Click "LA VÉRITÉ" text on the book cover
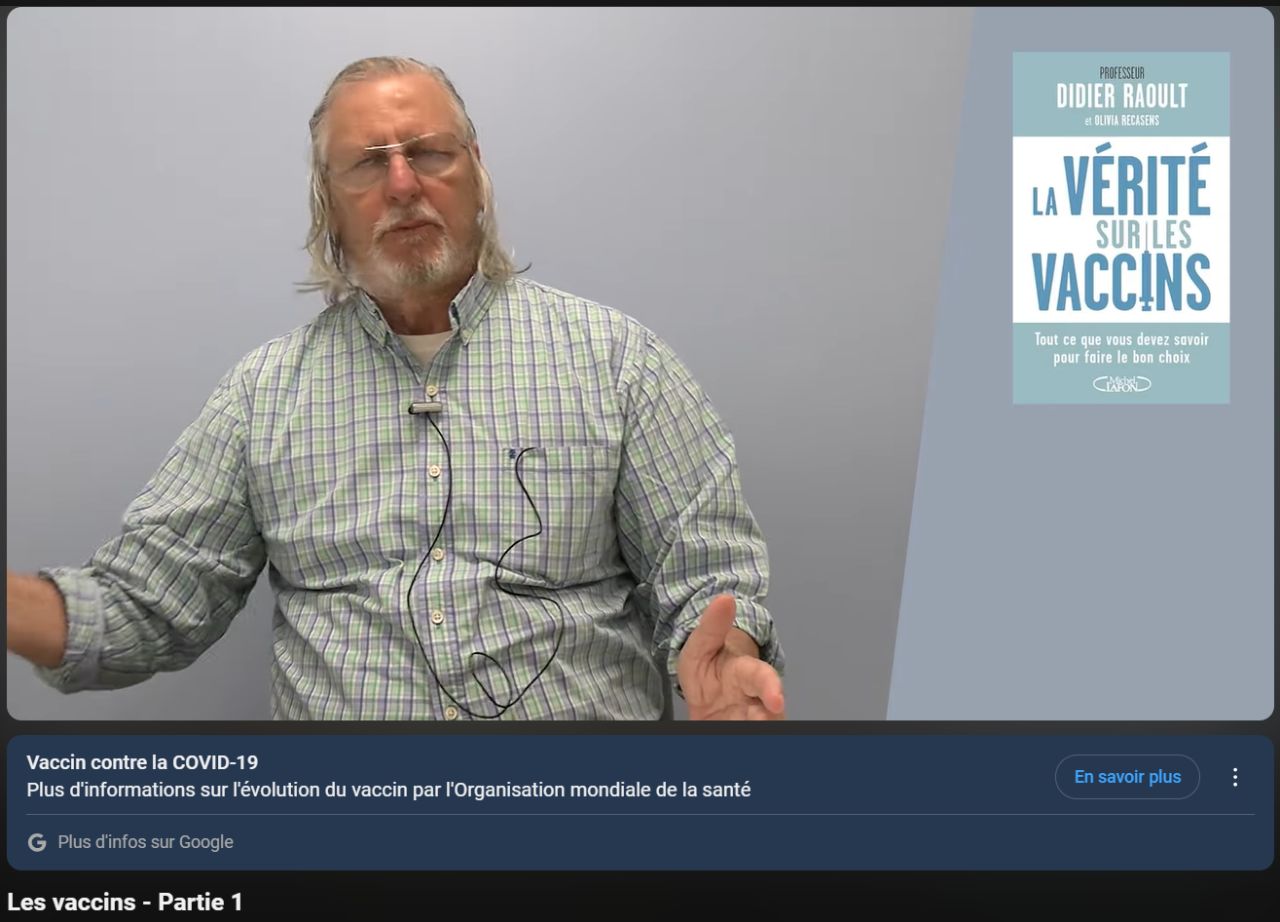The width and height of the screenshot is (1280, 922). point(1121,186)
